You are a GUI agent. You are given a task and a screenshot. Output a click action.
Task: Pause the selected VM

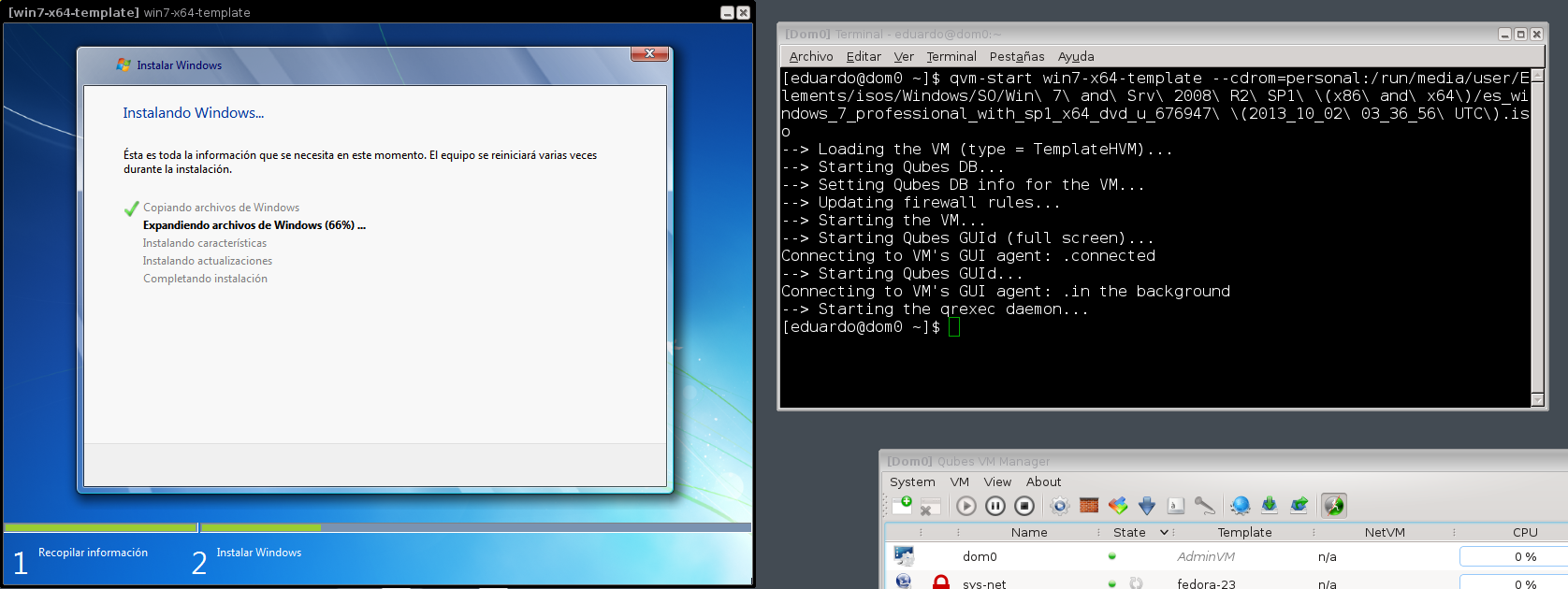pyautogui.click(x=995, y=506)
